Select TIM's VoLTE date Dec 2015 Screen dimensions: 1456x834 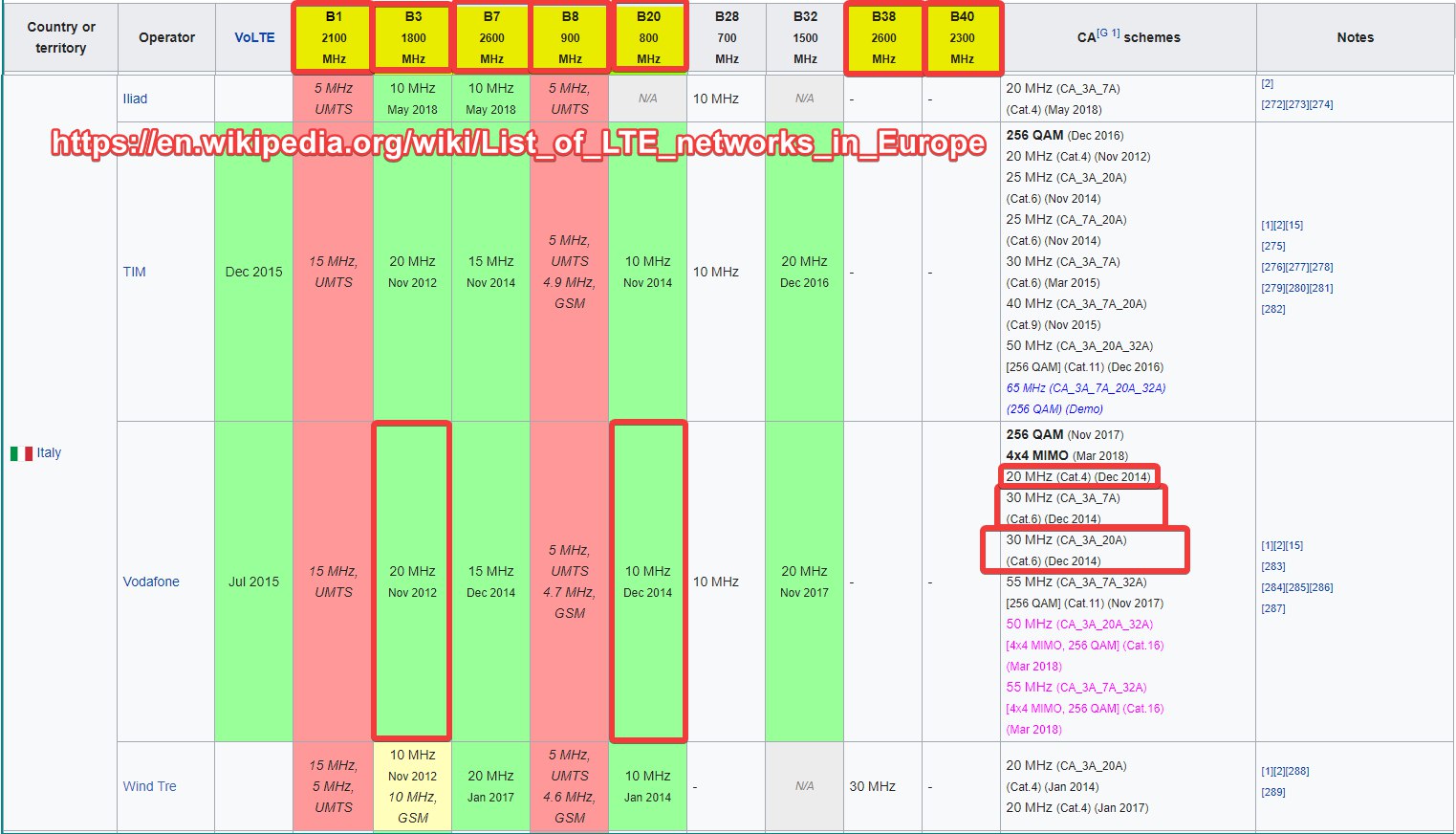254,272
